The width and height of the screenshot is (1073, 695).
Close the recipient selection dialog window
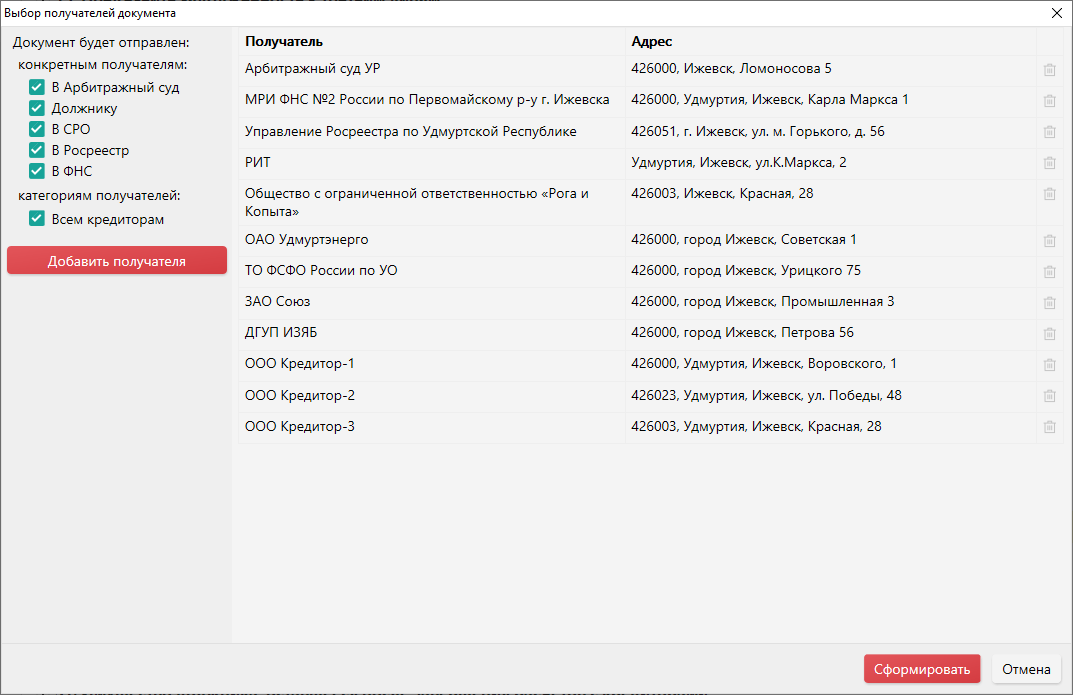coord(1056,13)
